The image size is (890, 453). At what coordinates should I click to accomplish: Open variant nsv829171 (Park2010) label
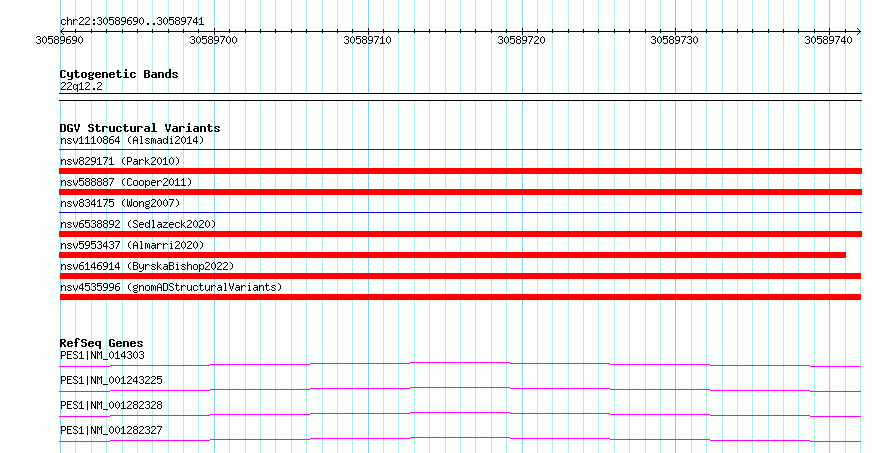pyautogui.click(x=120, y=161)
